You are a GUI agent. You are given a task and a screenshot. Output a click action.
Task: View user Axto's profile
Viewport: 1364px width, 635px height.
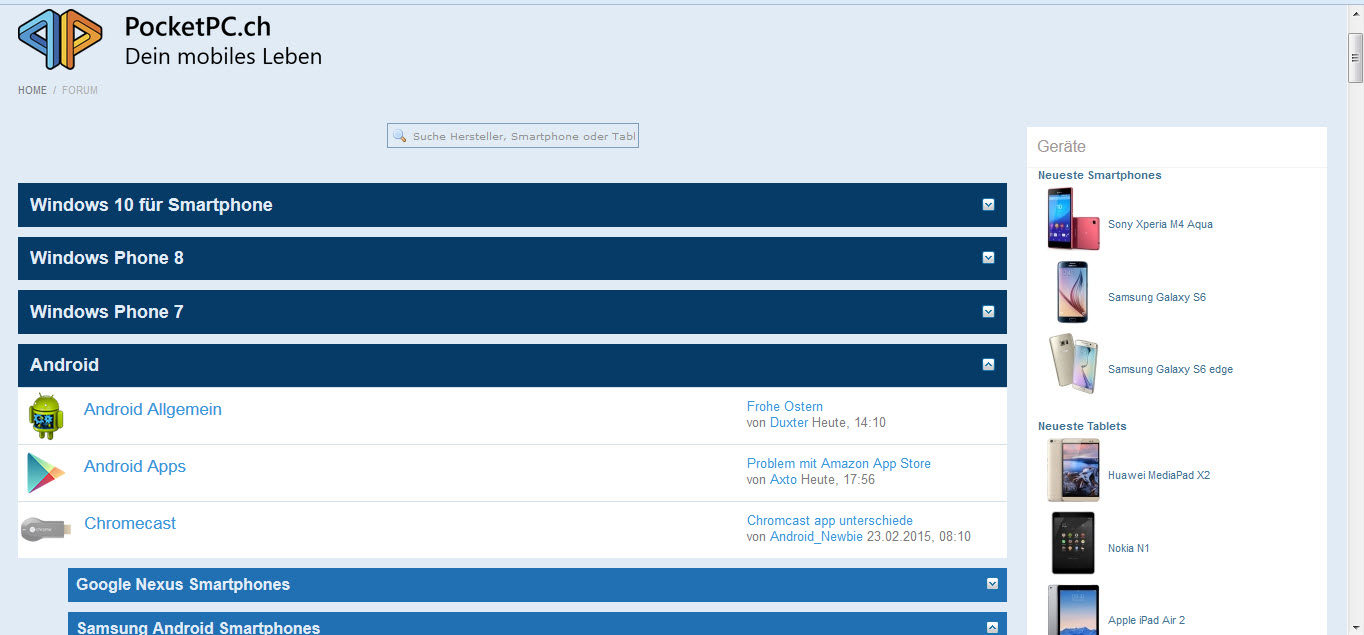pyautogui.click(x=783, y=480)
